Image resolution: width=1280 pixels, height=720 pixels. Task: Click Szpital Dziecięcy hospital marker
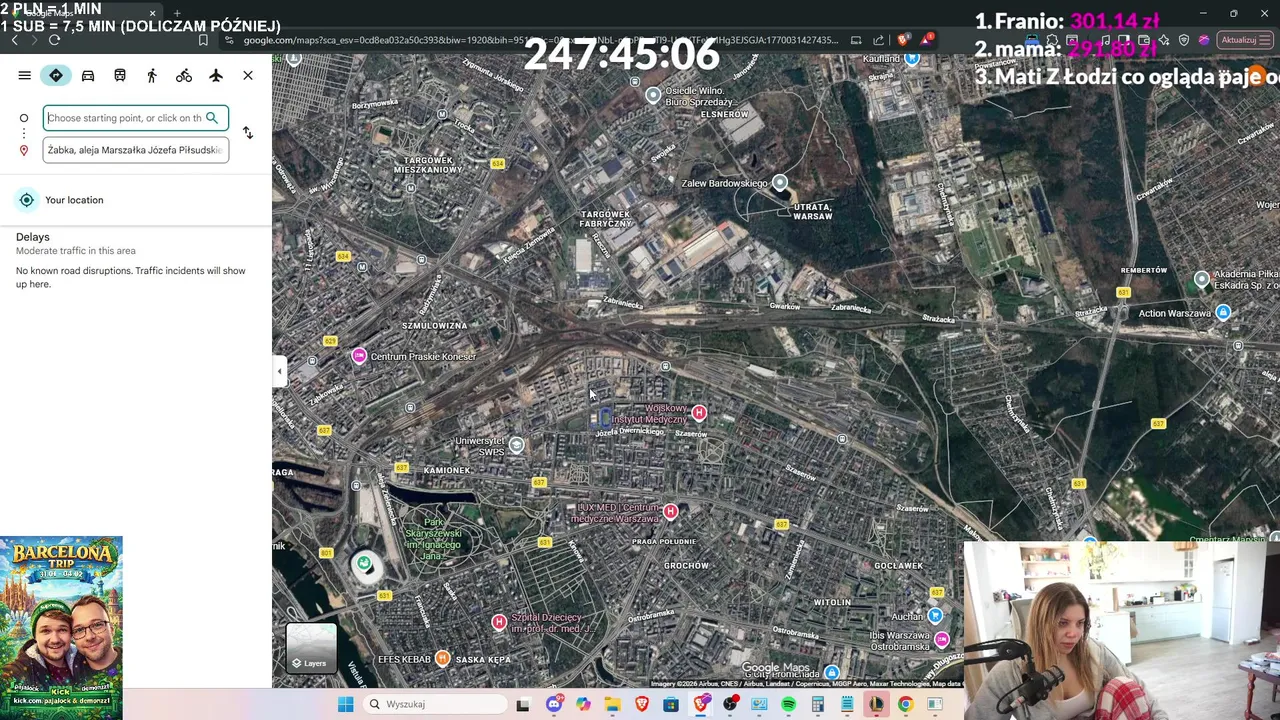pyautogui.click(x=499, y=622)
